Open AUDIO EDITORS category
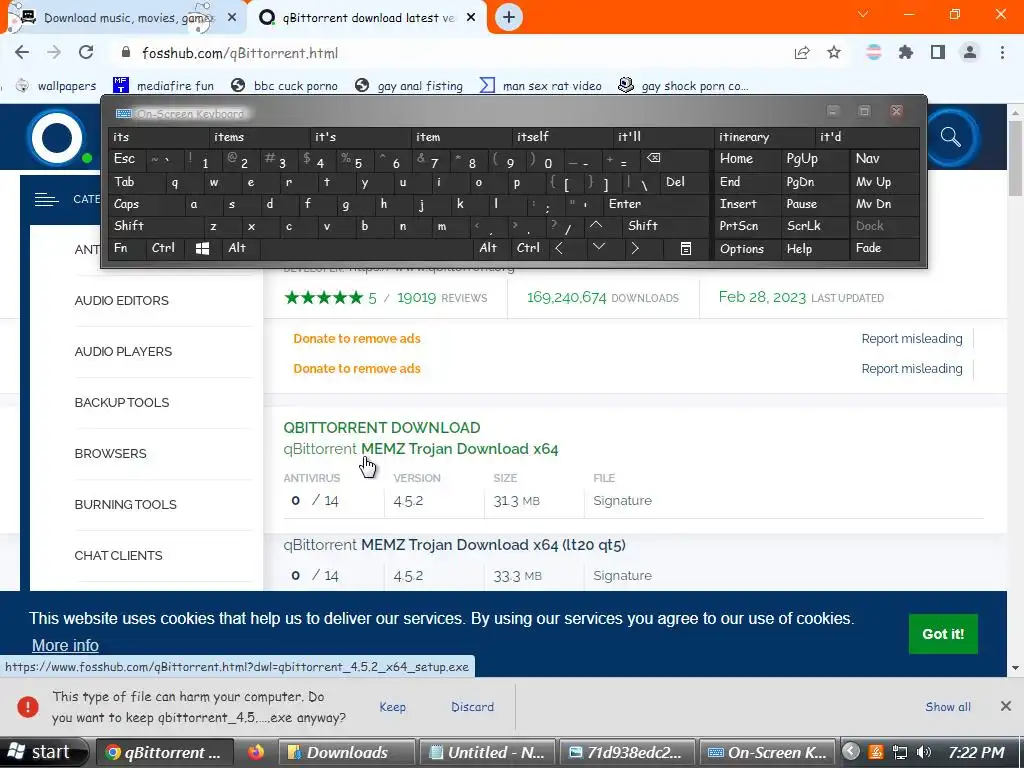 pos(121,300)
